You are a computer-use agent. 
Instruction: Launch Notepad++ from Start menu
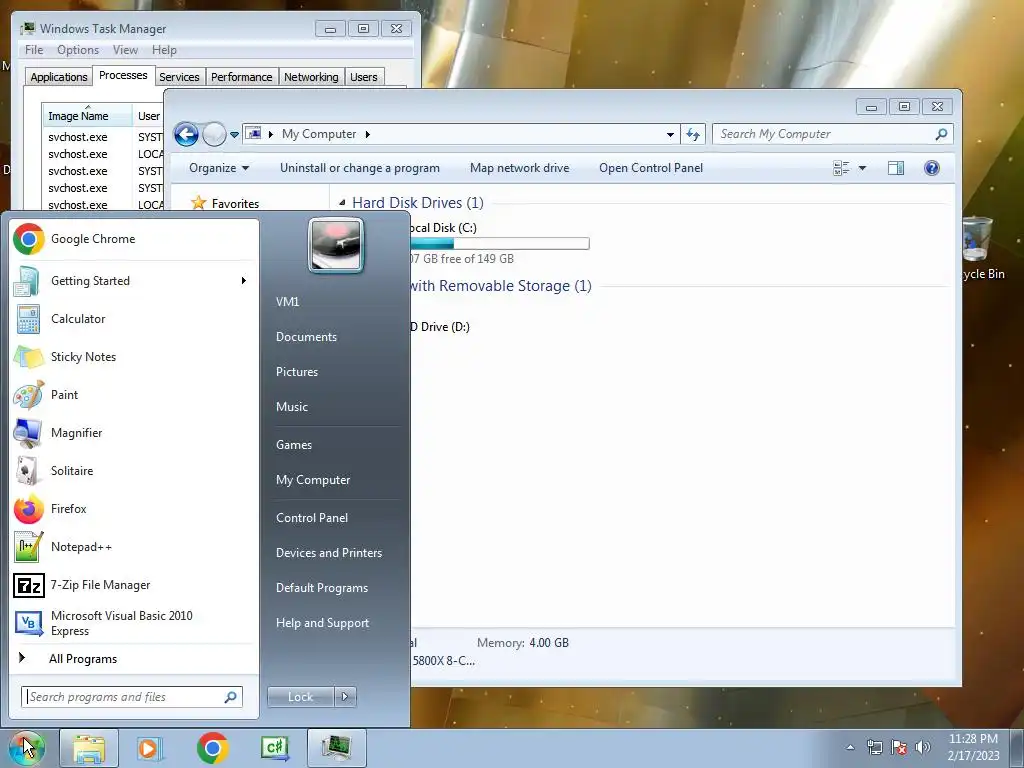133,547
